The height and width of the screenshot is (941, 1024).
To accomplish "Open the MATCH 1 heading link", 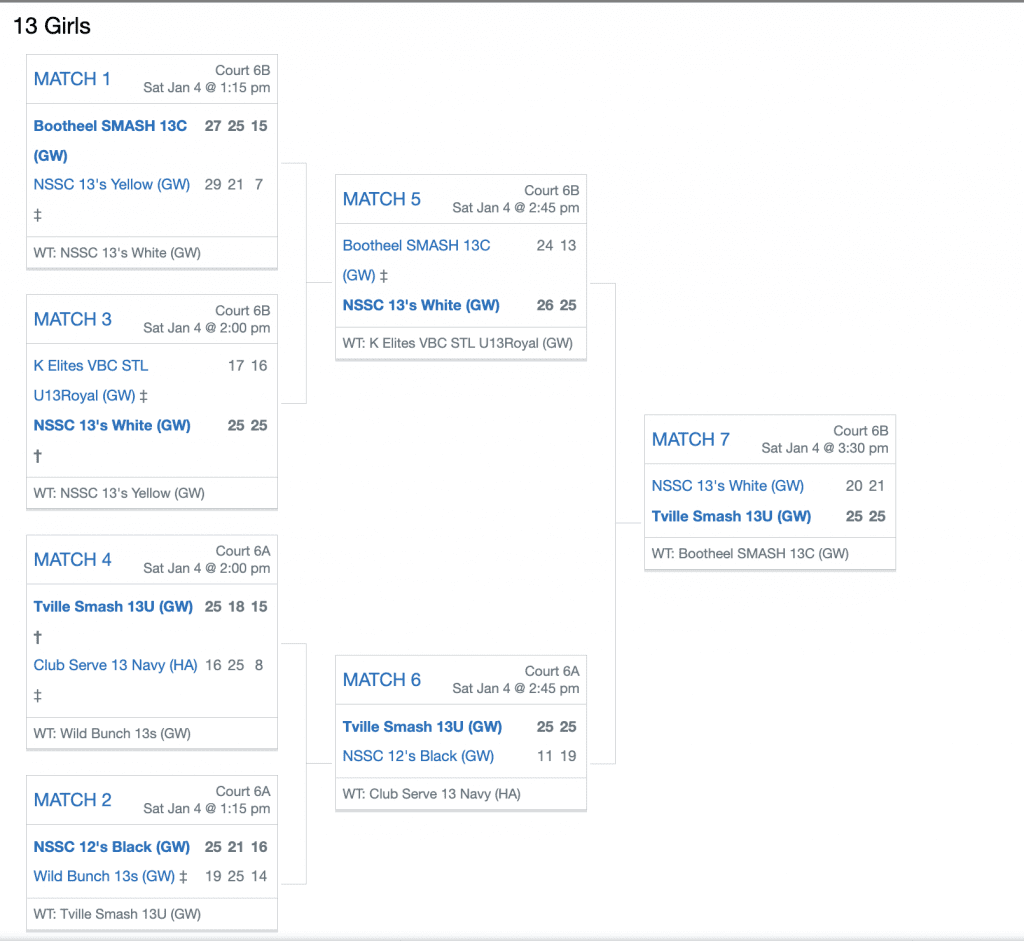I will click(72, 79).
